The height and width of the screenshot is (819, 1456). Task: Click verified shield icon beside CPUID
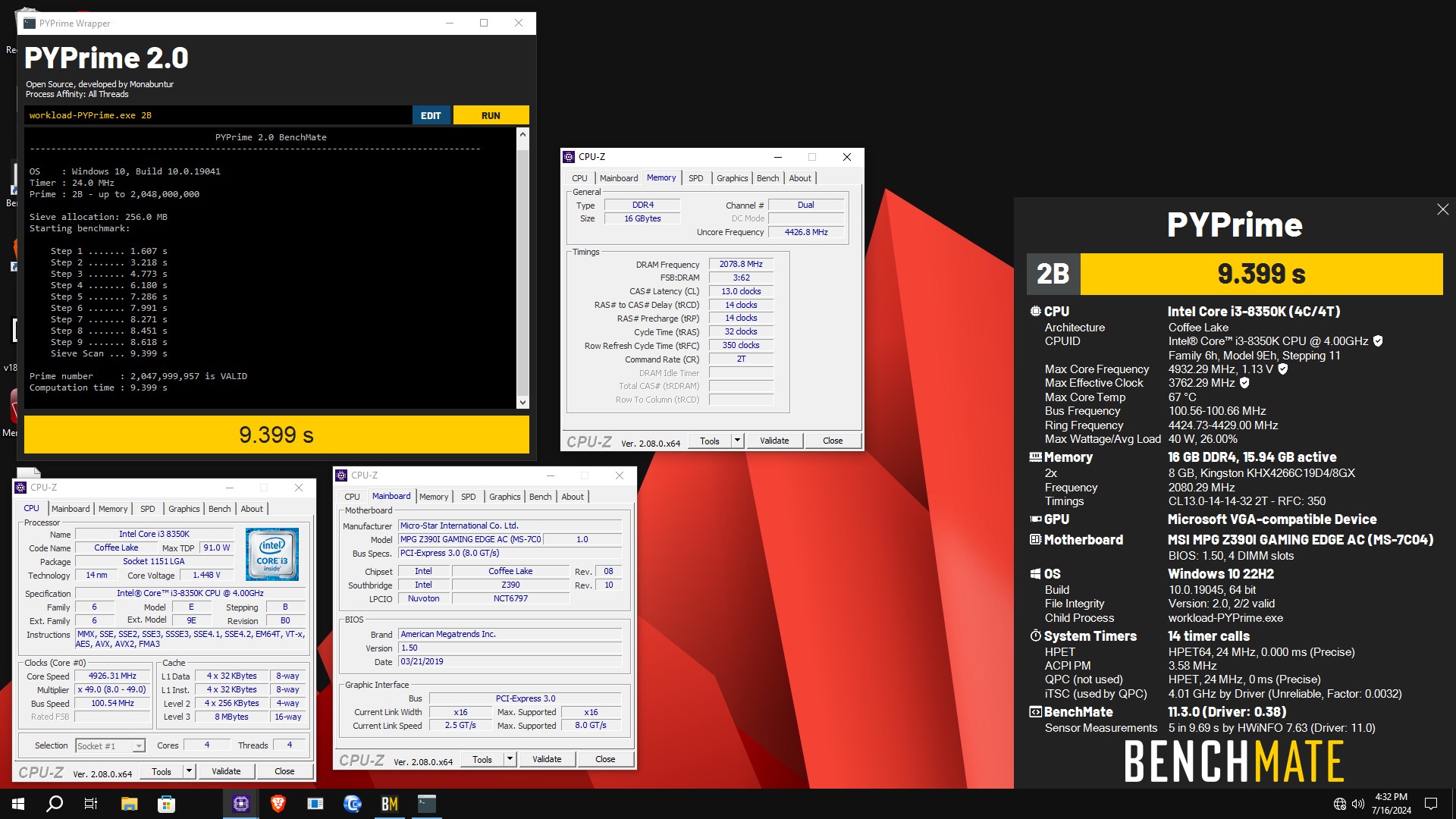coord(1378,341)
